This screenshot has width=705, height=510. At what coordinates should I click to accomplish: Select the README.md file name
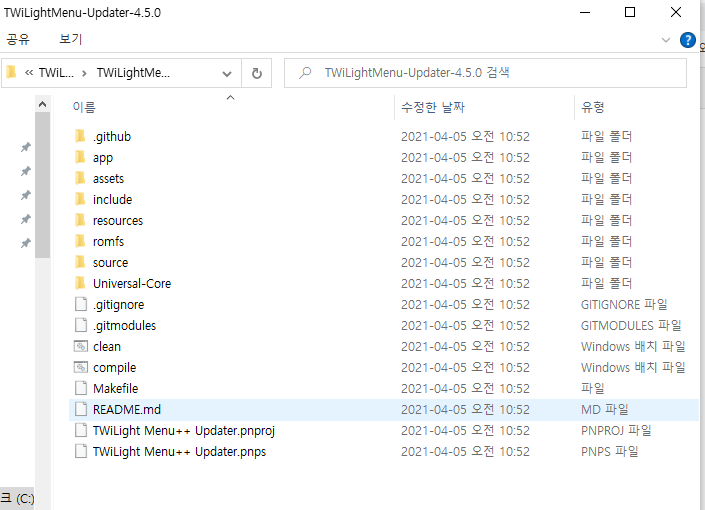pos(127,409)
